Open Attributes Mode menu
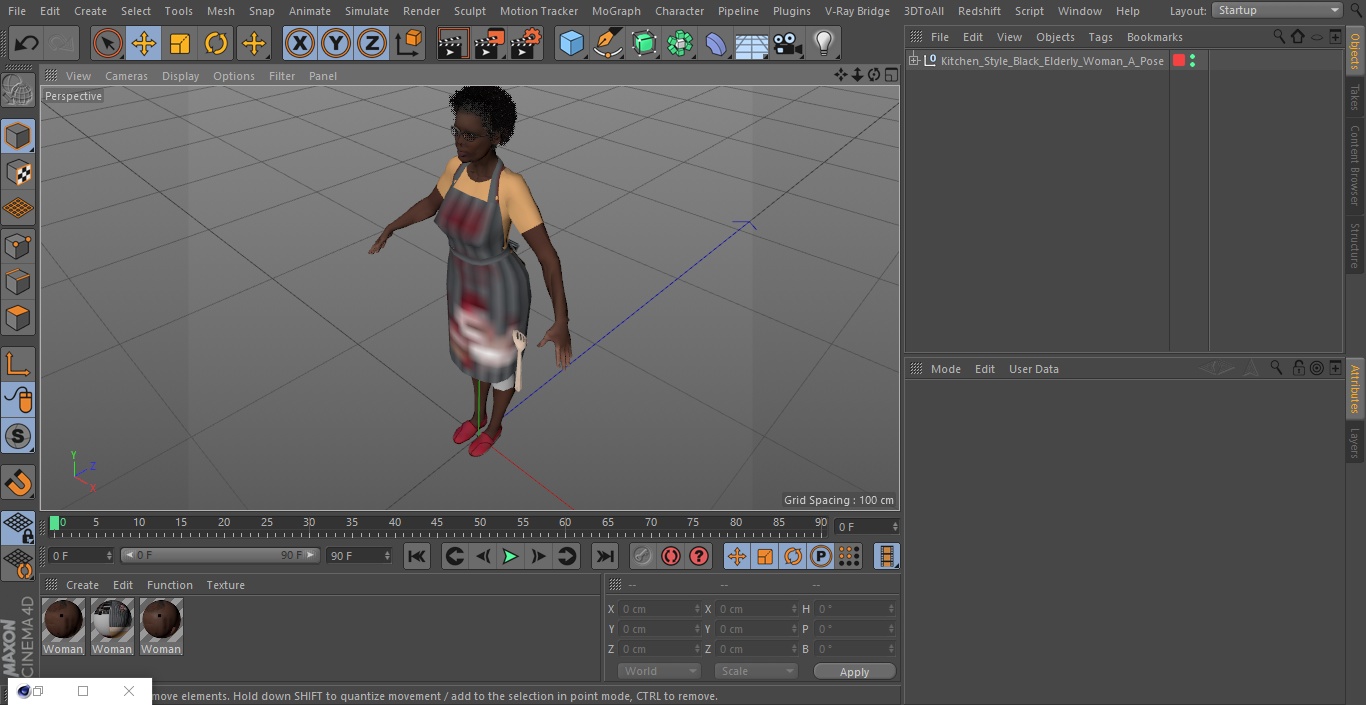 point(945,369)
